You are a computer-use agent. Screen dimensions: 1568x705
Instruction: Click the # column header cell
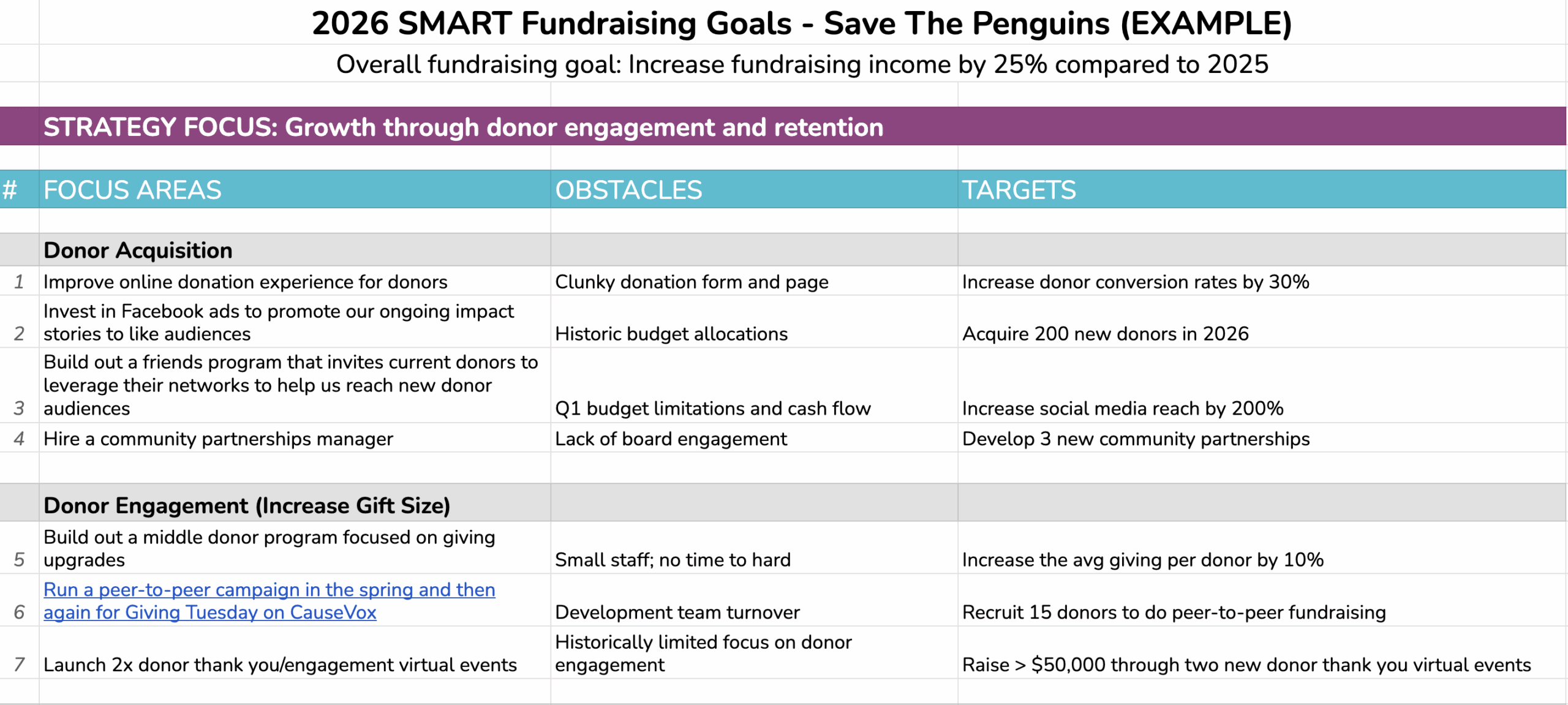click(10, 190)
